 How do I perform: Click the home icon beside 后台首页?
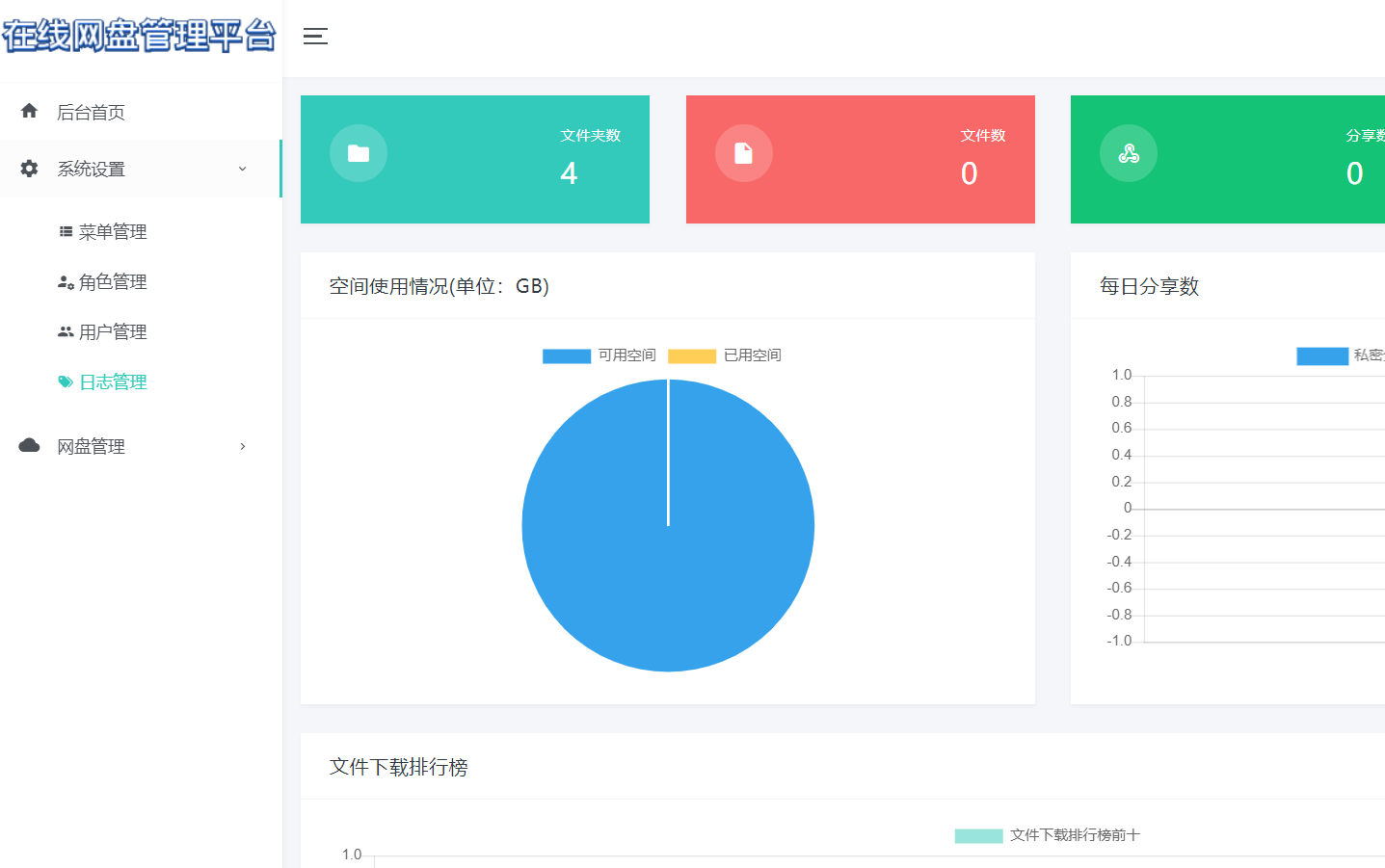tap(28, 111)
